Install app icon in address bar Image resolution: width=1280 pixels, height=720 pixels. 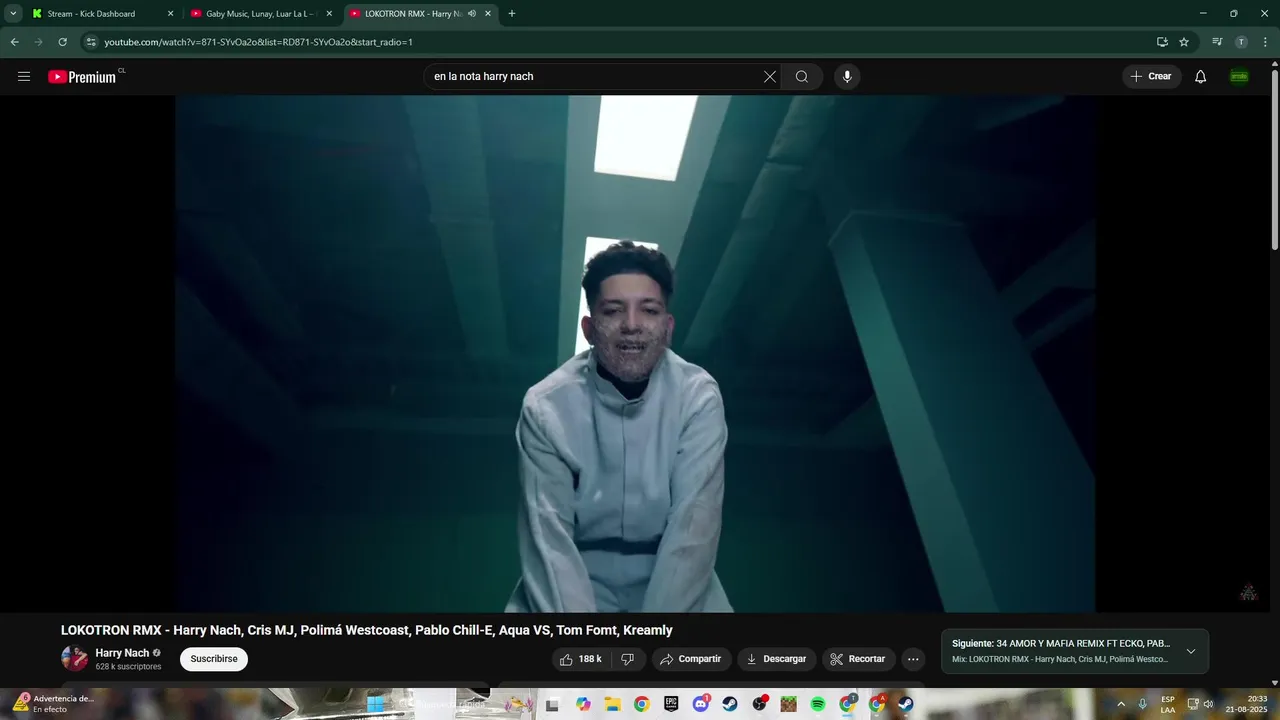tap(1162, 42)
